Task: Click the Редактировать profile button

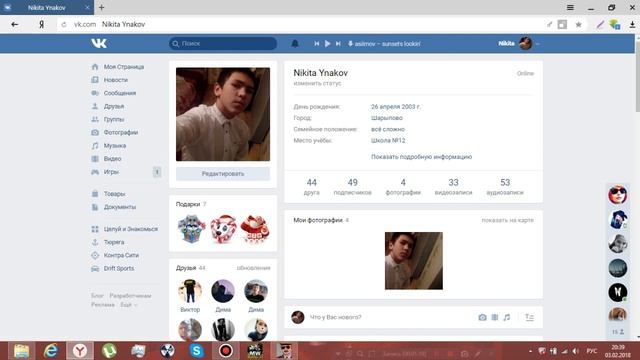Action: 223,173
